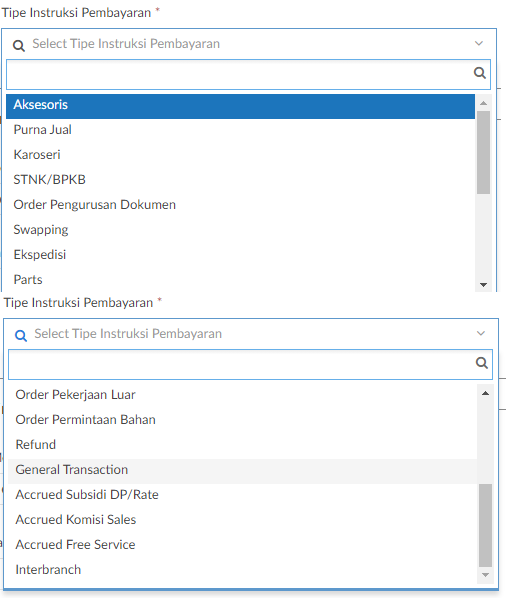This screenshot has width=506, height=598.
Task: Click the search icon in lower filter box
Action: pos(482,363)
